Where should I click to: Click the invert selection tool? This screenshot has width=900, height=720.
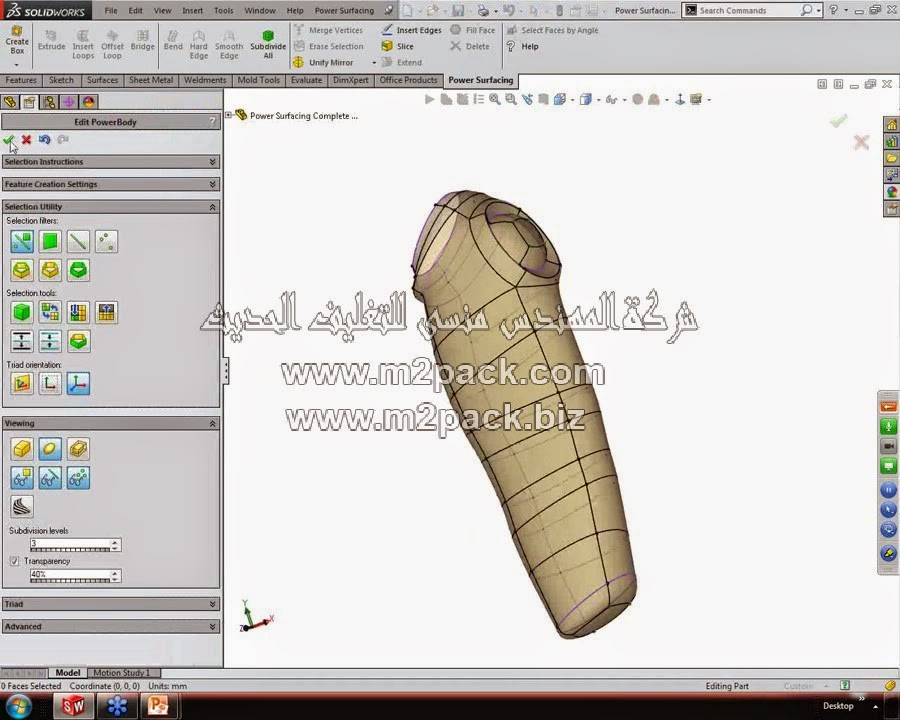coord(50,312)
